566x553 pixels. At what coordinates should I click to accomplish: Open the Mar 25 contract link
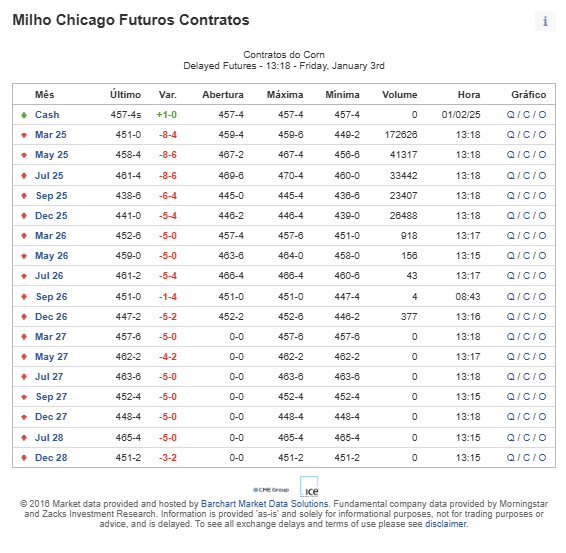(x=51, y=135)
